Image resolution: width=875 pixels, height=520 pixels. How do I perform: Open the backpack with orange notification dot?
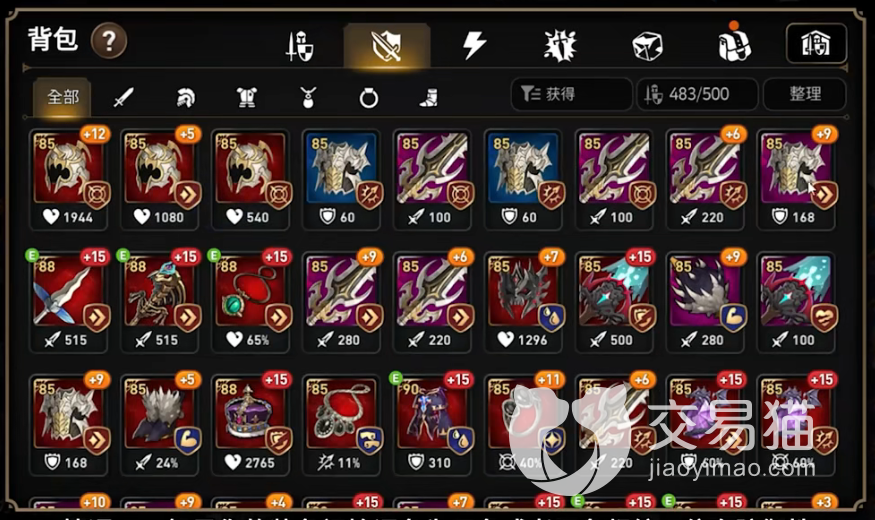pyautogui.click(x=734, y=44)
